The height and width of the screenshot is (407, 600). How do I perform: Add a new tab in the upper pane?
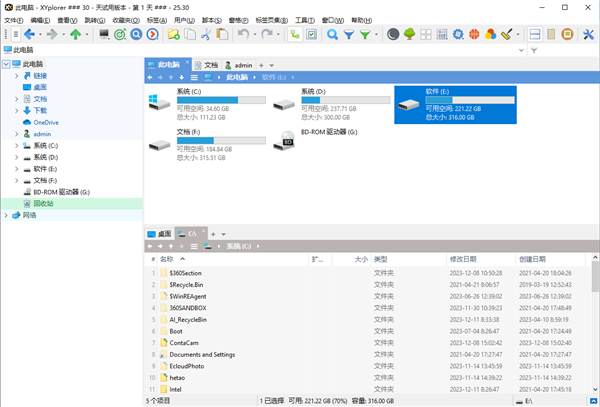(x=261, y=65)
